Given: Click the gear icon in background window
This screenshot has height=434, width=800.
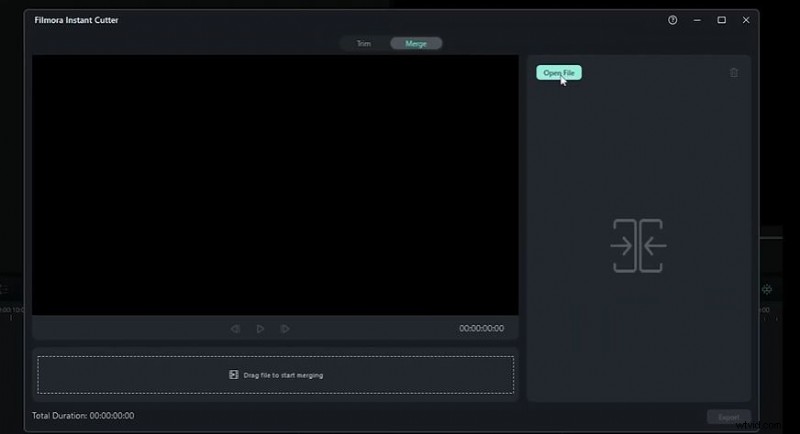Looking at the screenshot, I should [767, 290].
